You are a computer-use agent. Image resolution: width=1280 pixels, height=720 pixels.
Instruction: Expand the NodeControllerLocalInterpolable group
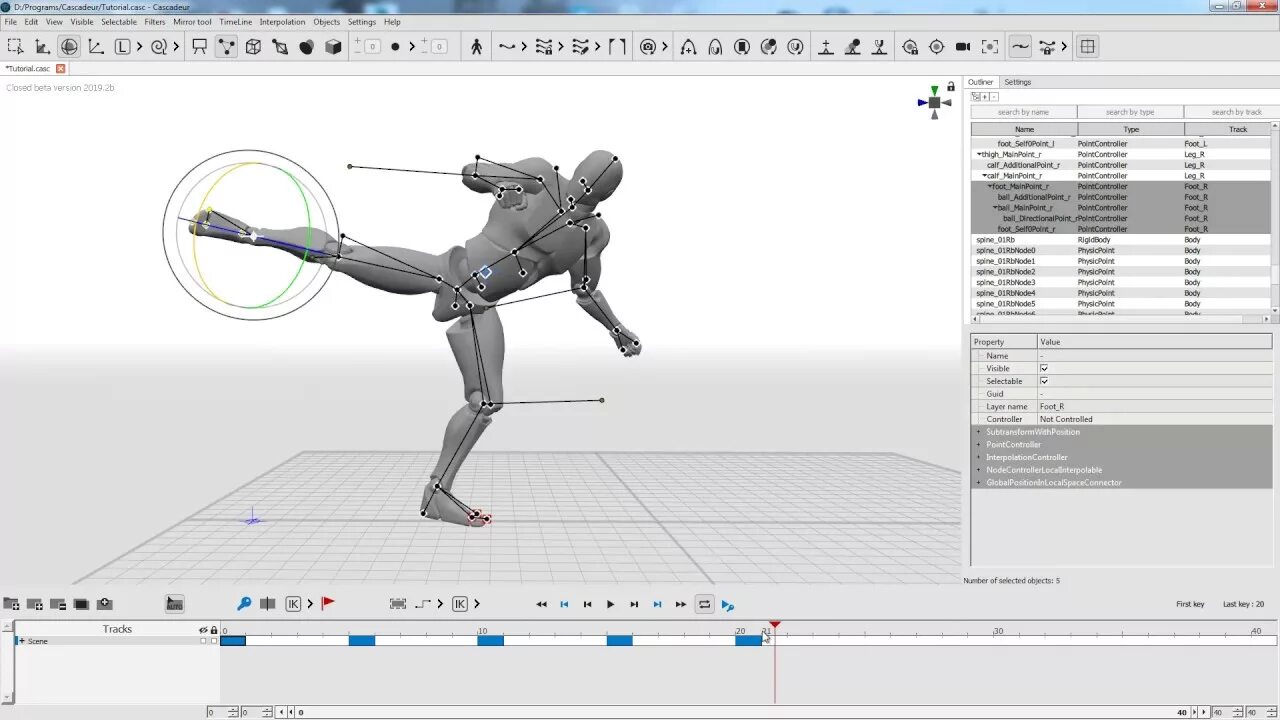tap(979, 470)
